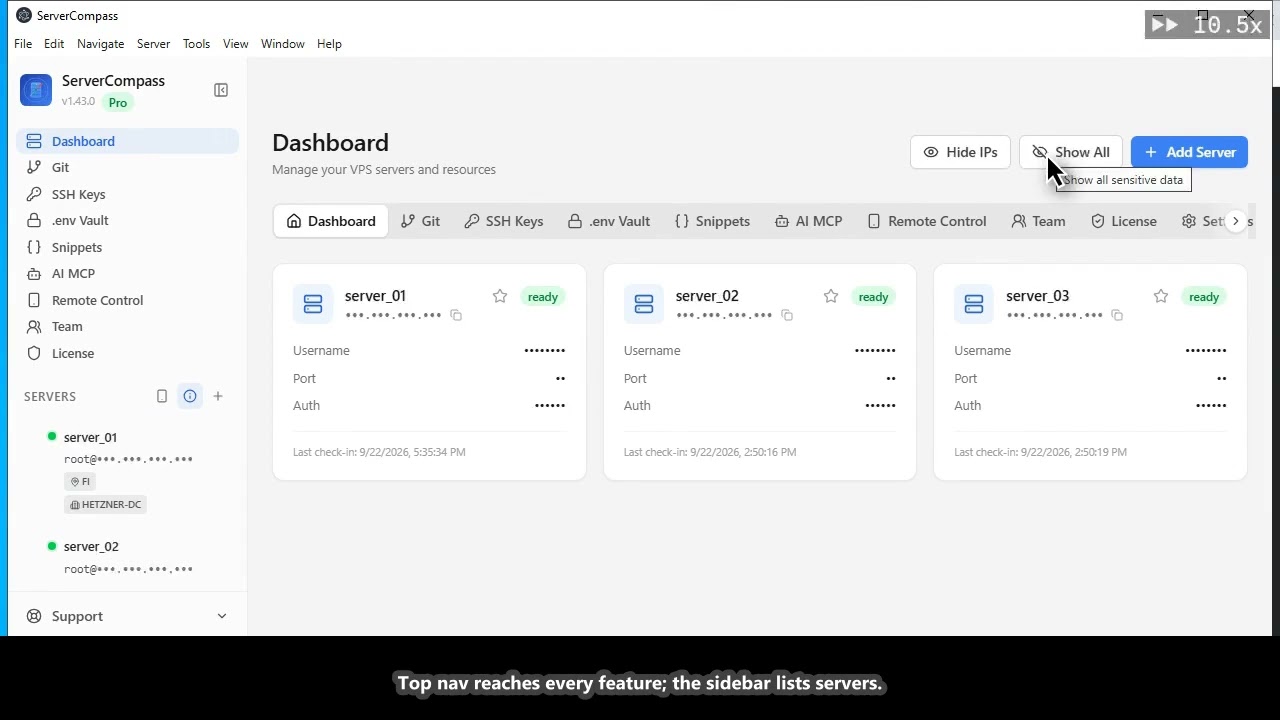Click the clipboard icon in SERVERS header
Screen dimensions: 1280x720
pos(162,396)
